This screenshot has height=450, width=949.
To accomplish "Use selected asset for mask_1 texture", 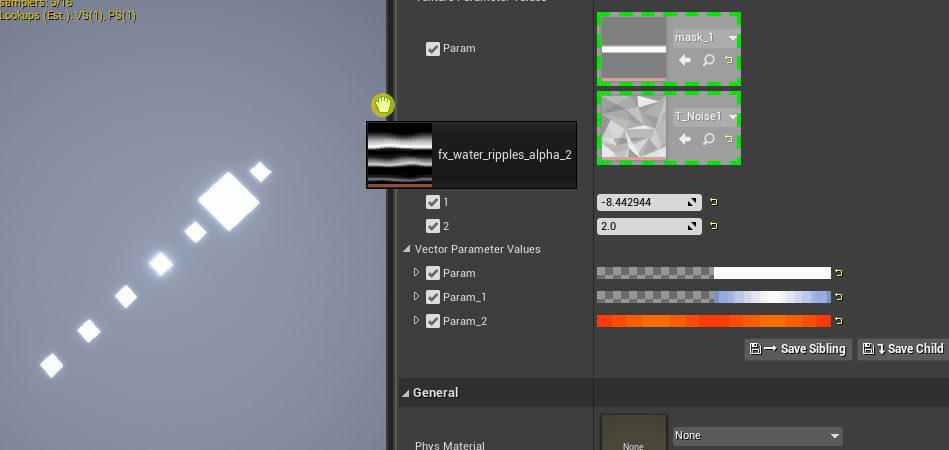I will click(x=685, y=61).
